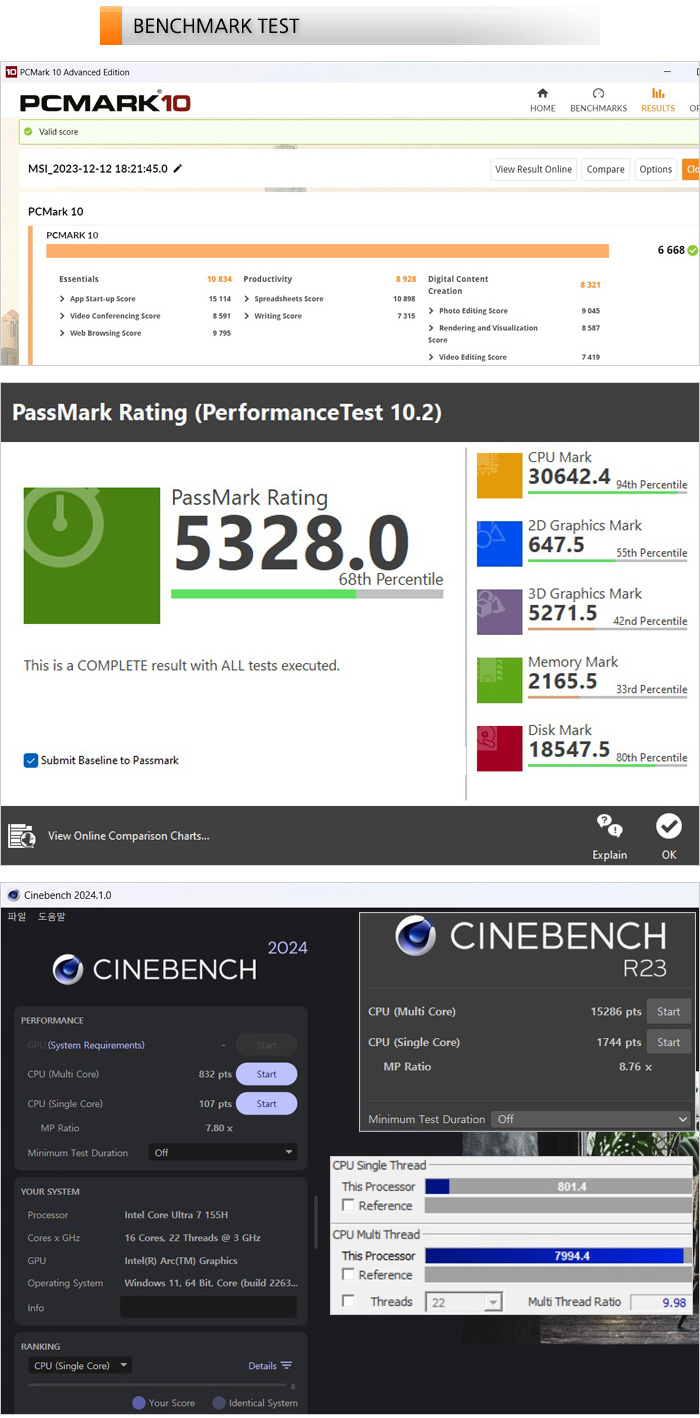
Task: Open the 도움말 menu in Cinebench
Action: (x=51, y=916)
